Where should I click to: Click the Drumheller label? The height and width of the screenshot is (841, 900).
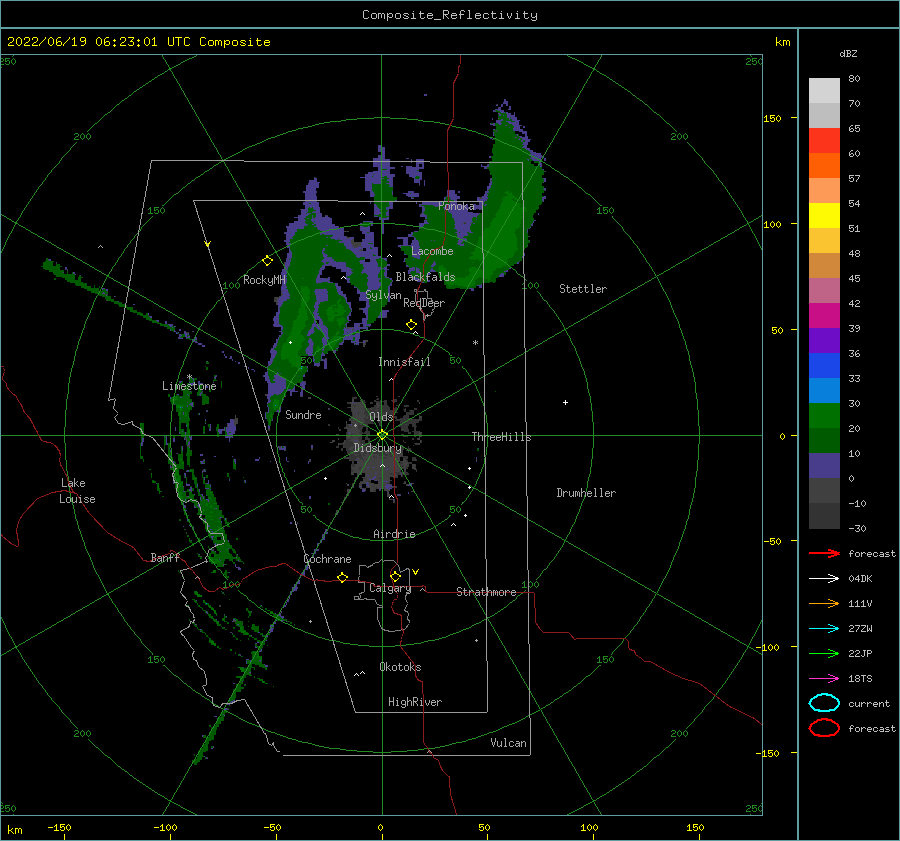tap(586, 493)
